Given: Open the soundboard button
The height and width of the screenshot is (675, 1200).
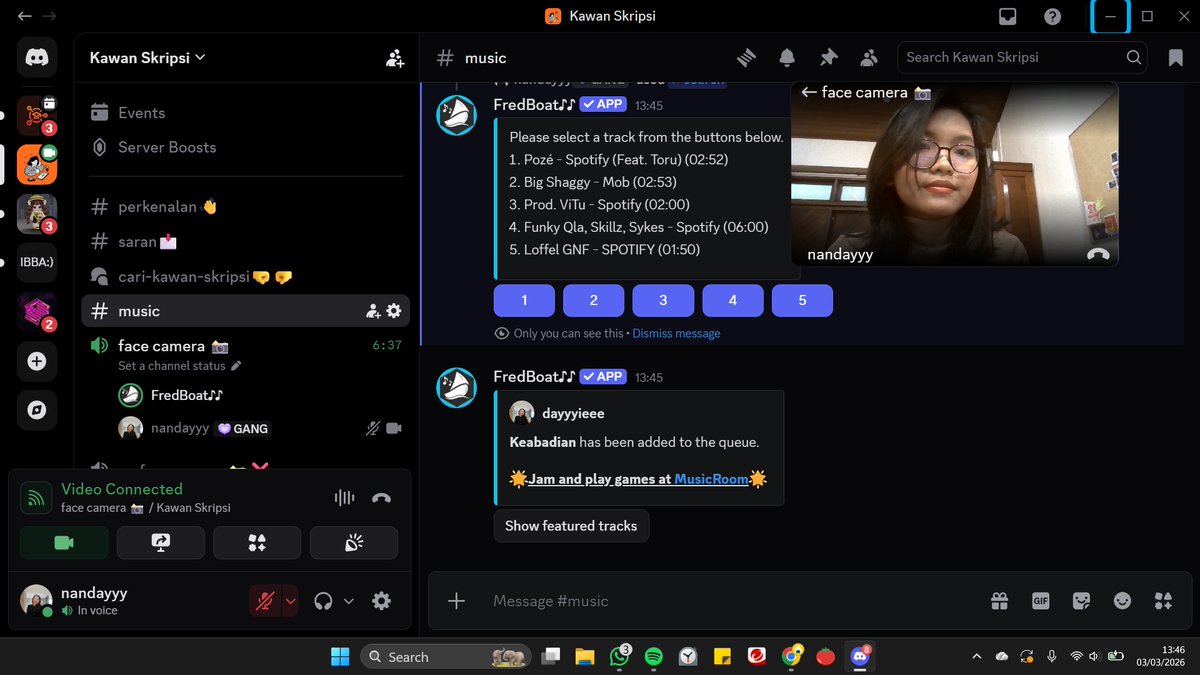Looking at the screenshot, I should 354,542.
